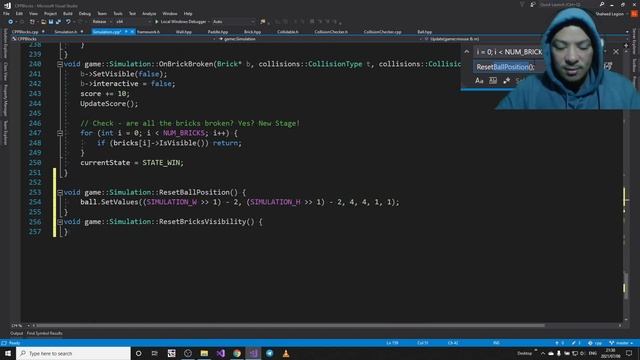The height and width of the screenshot is (360, 640).
Task: Toggle Match case in find box
Action: pos(479,81)
